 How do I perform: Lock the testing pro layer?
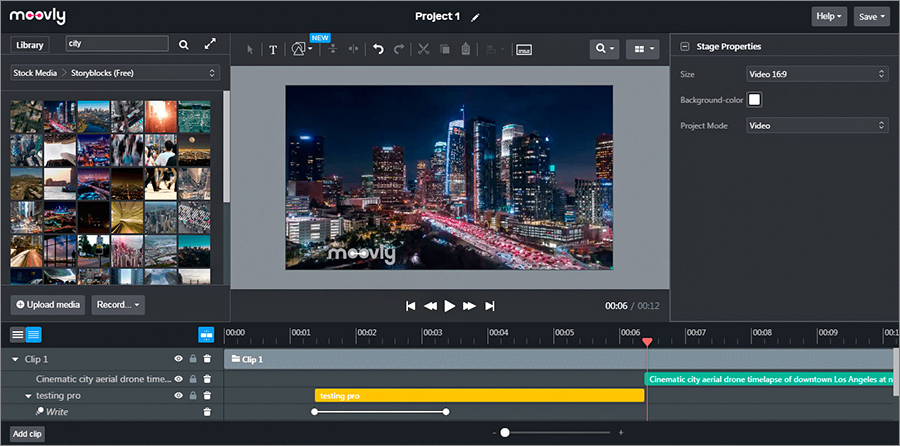point(193,395)
